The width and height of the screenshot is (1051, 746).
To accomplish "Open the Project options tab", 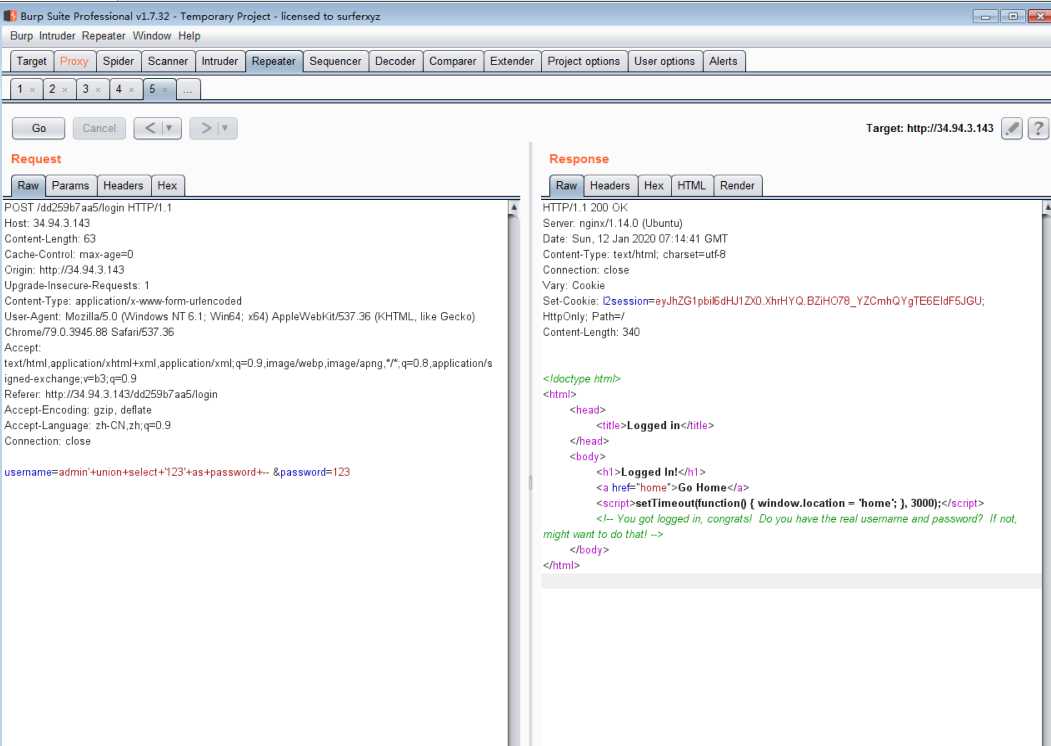I will click(x=583, y=61).
